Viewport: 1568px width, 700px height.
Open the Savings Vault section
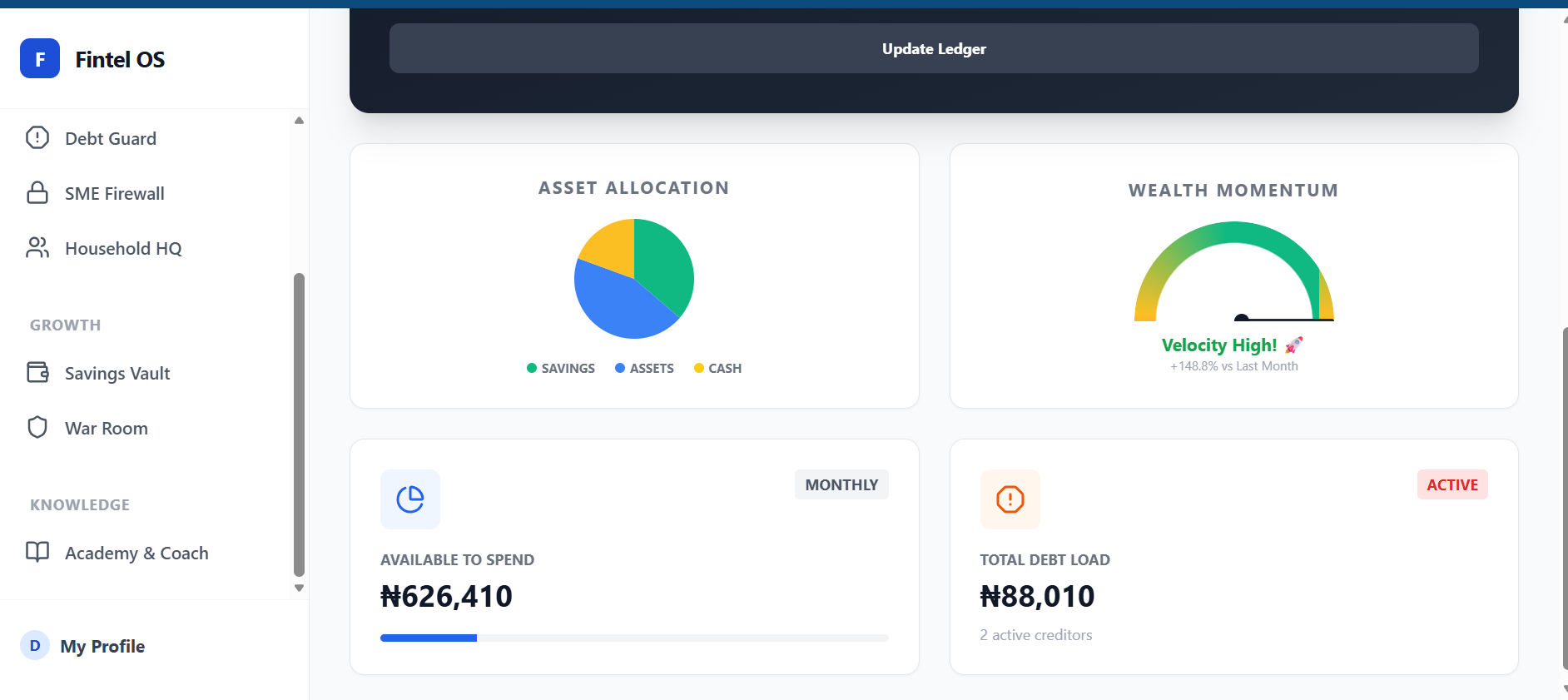pos(117,373)
